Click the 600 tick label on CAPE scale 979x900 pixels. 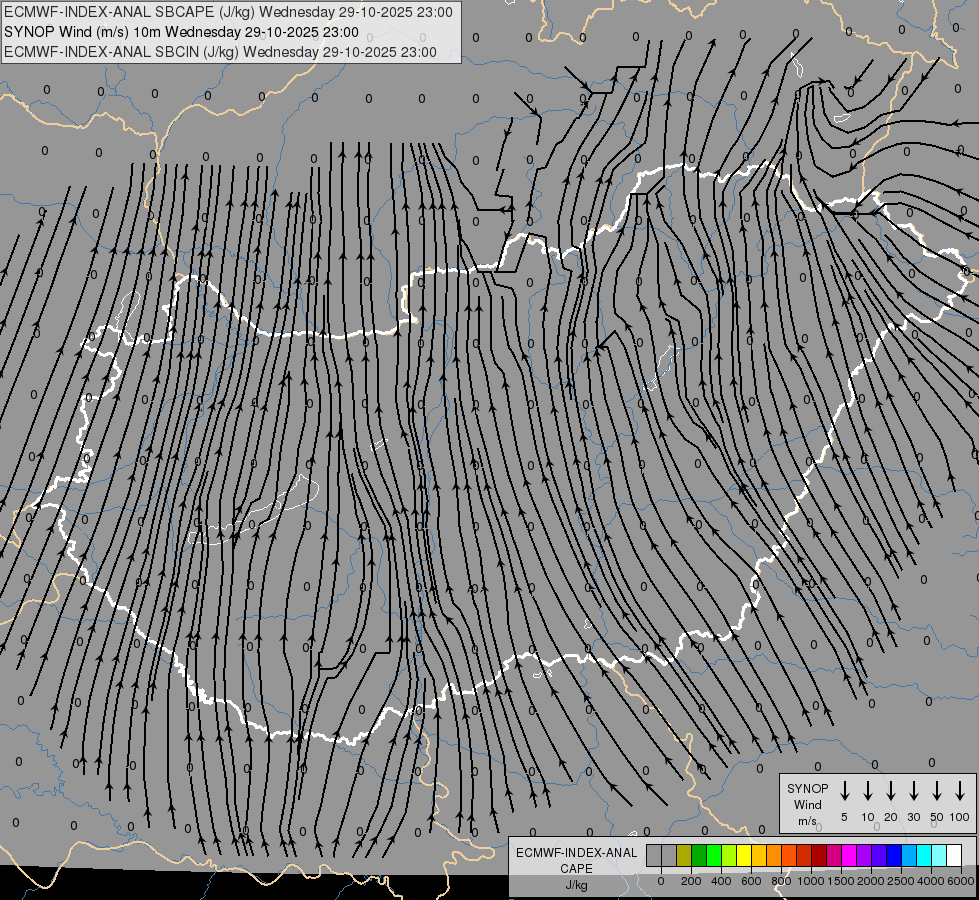(751, 881)
